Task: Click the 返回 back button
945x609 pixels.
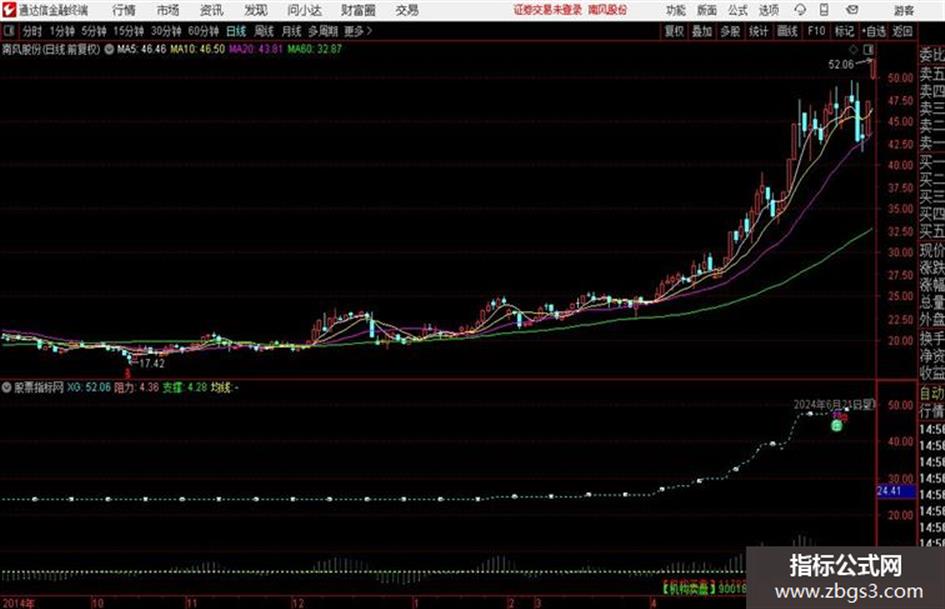Action: 902,31
